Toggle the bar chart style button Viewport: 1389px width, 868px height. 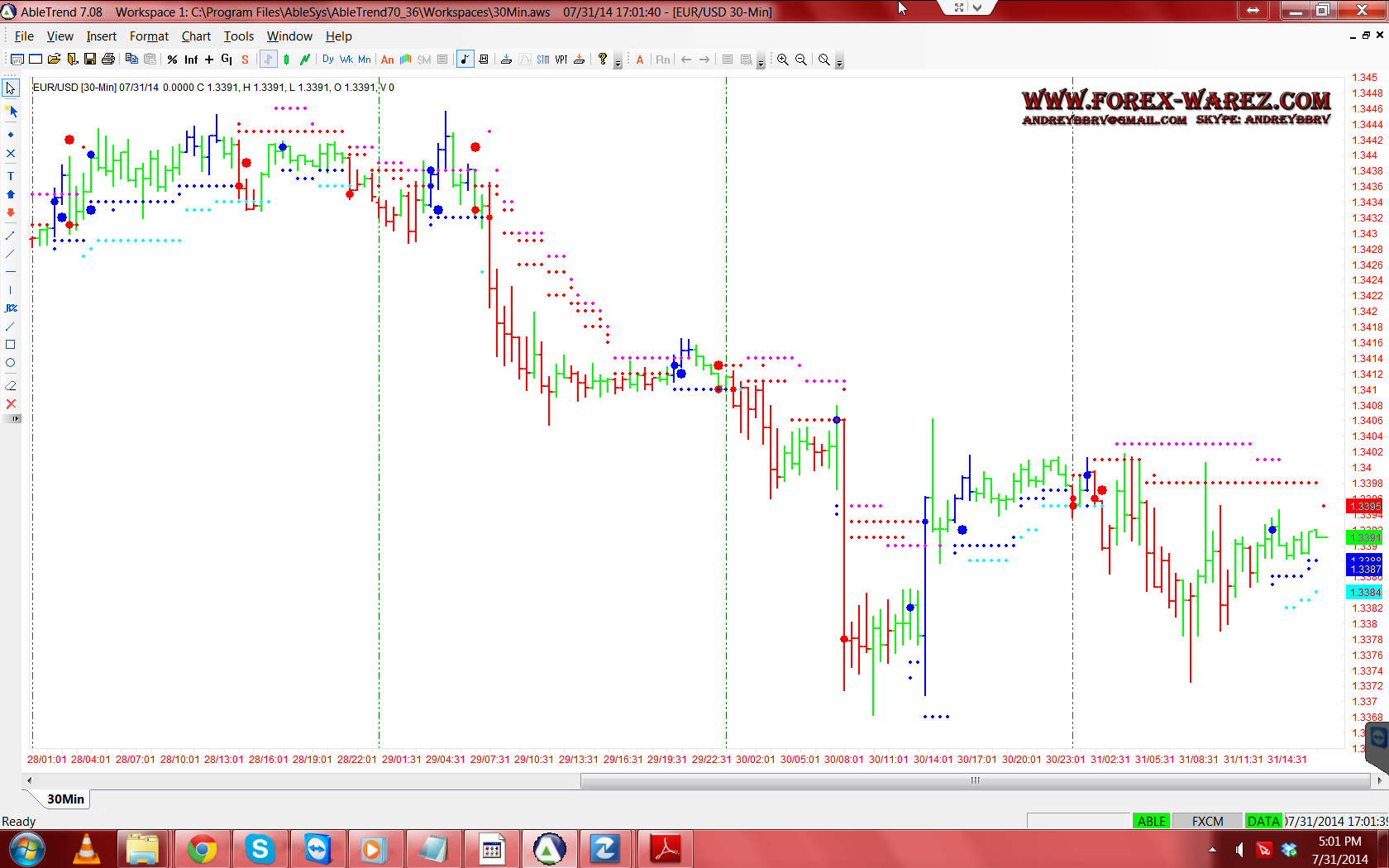(x=268, y=60)
